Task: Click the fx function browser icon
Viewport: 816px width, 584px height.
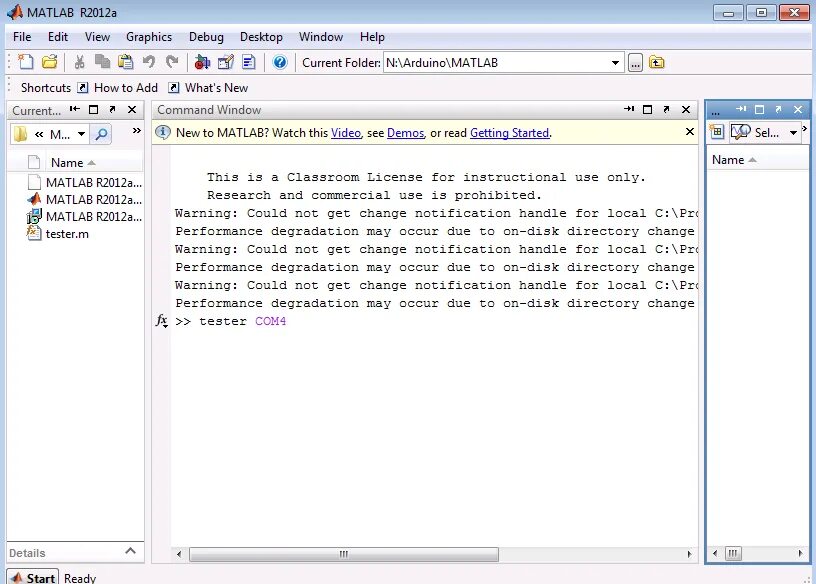Action: tap(162, 321)
